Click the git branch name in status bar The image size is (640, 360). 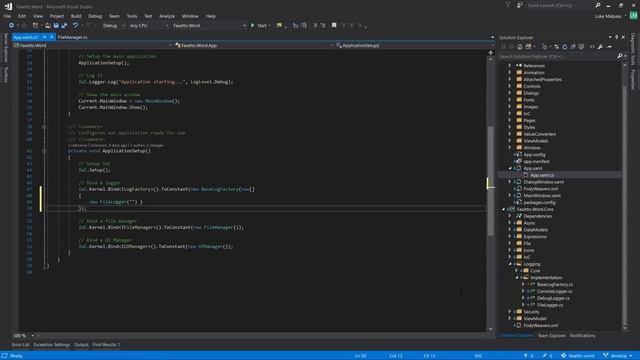click(x=618, y=356)
